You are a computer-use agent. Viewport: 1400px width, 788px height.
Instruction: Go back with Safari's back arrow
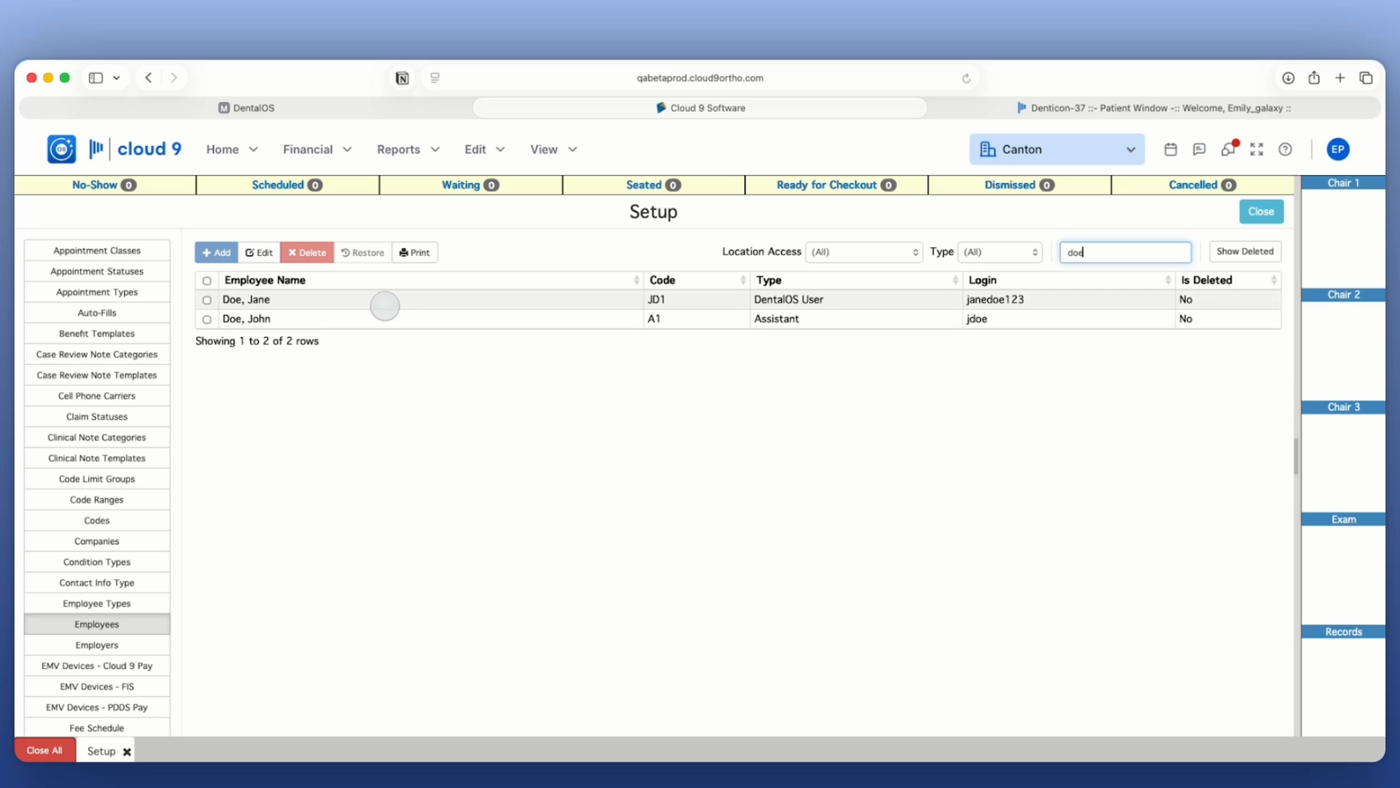click(x=149, y=78)
